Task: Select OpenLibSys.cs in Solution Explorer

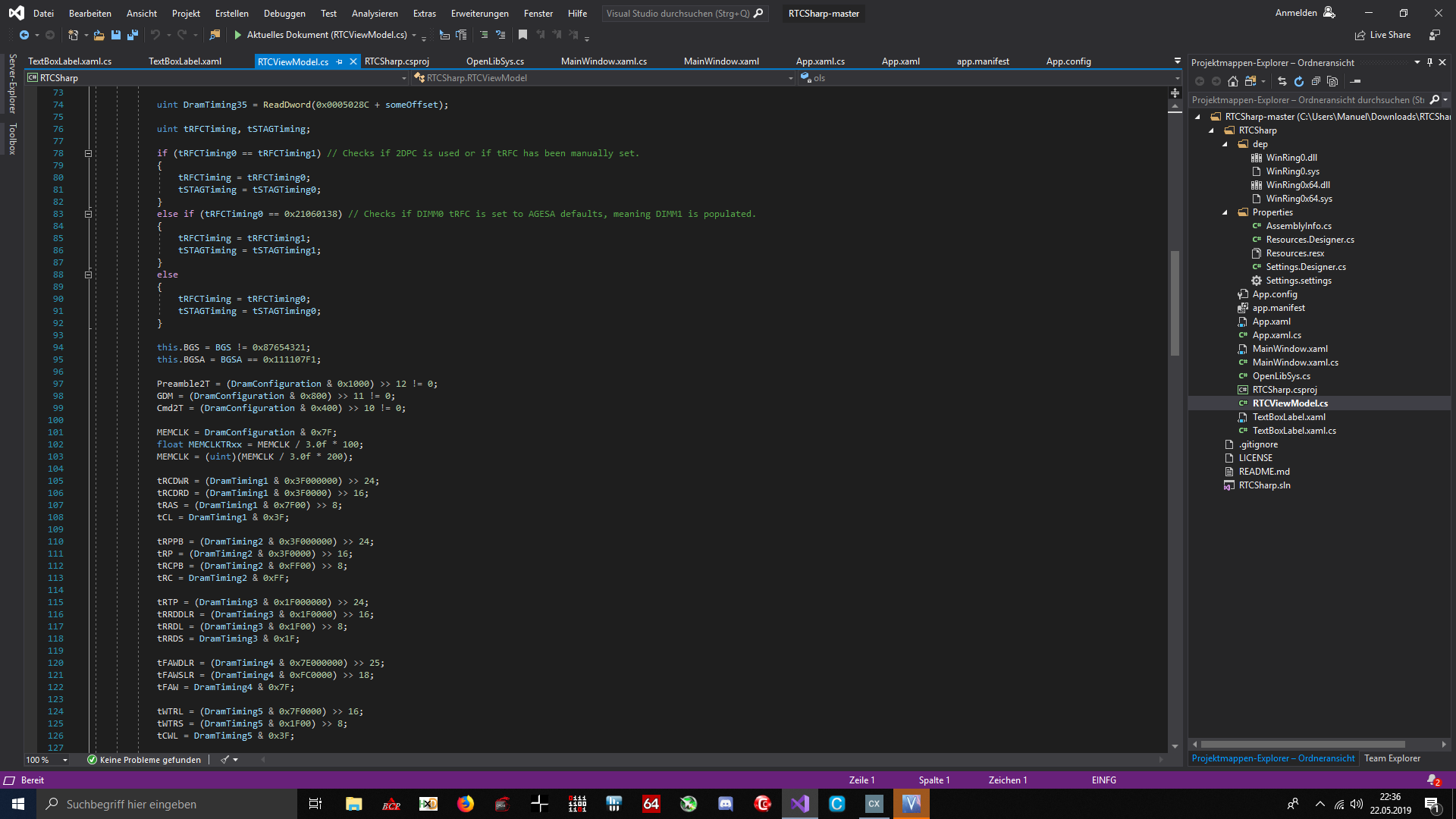Action: (1281, 376)
